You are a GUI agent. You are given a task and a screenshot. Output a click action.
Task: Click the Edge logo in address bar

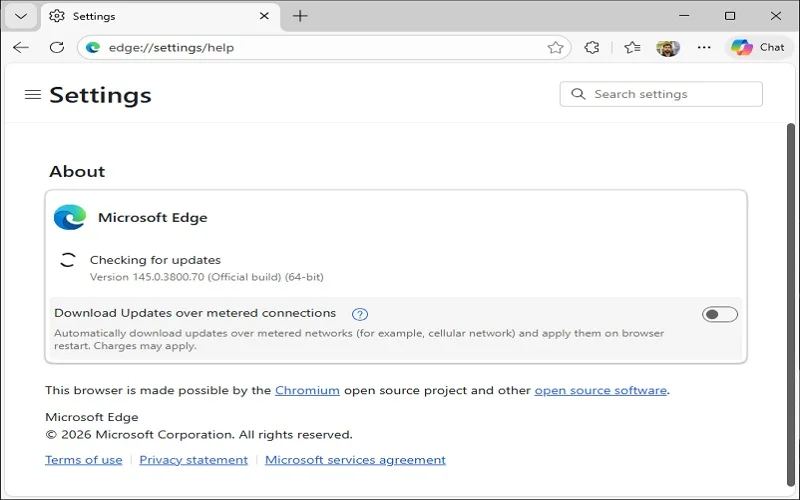click(93, 47)
